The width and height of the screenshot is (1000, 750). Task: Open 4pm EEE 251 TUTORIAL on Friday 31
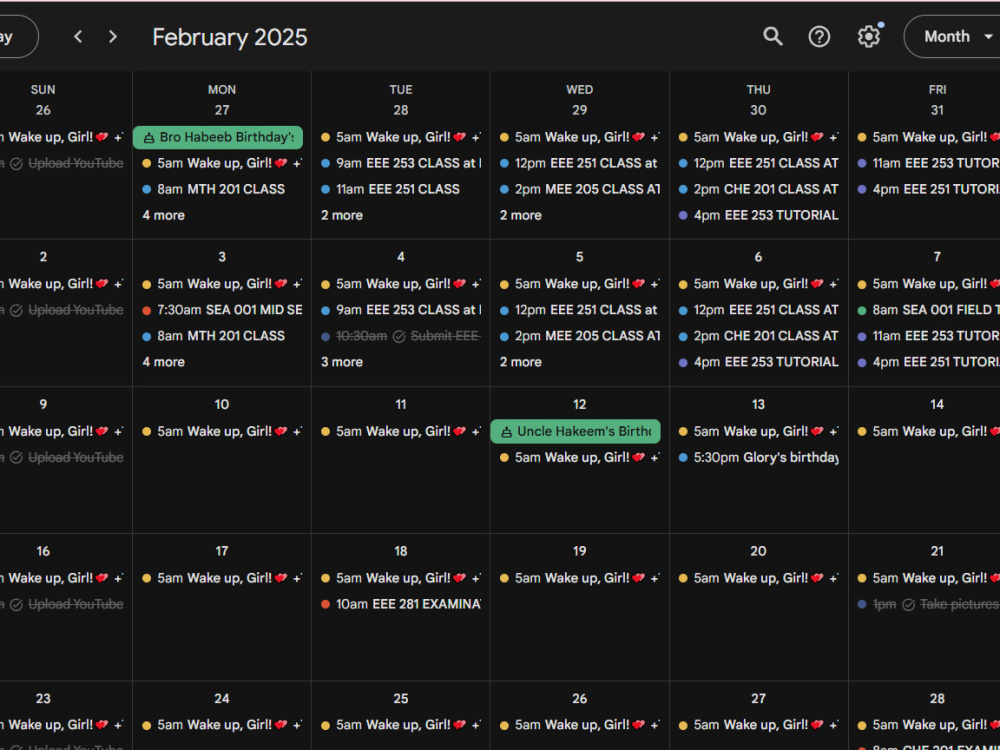(x=927, y=189)
